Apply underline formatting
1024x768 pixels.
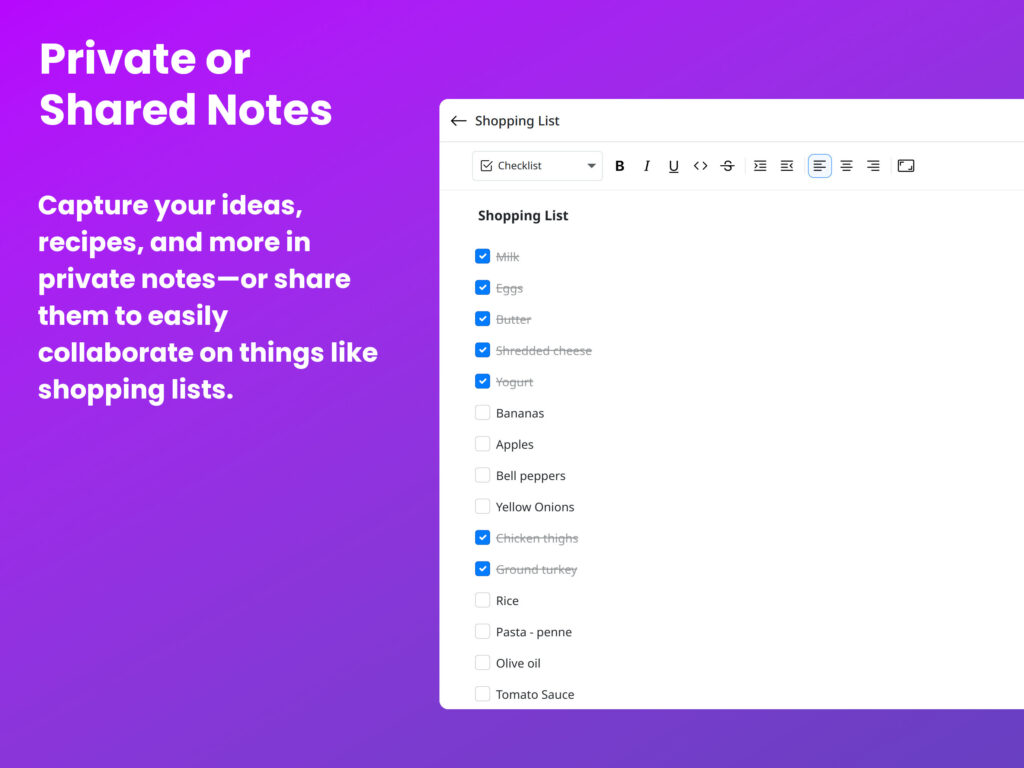pyautogui.click(x=673, y=166)
